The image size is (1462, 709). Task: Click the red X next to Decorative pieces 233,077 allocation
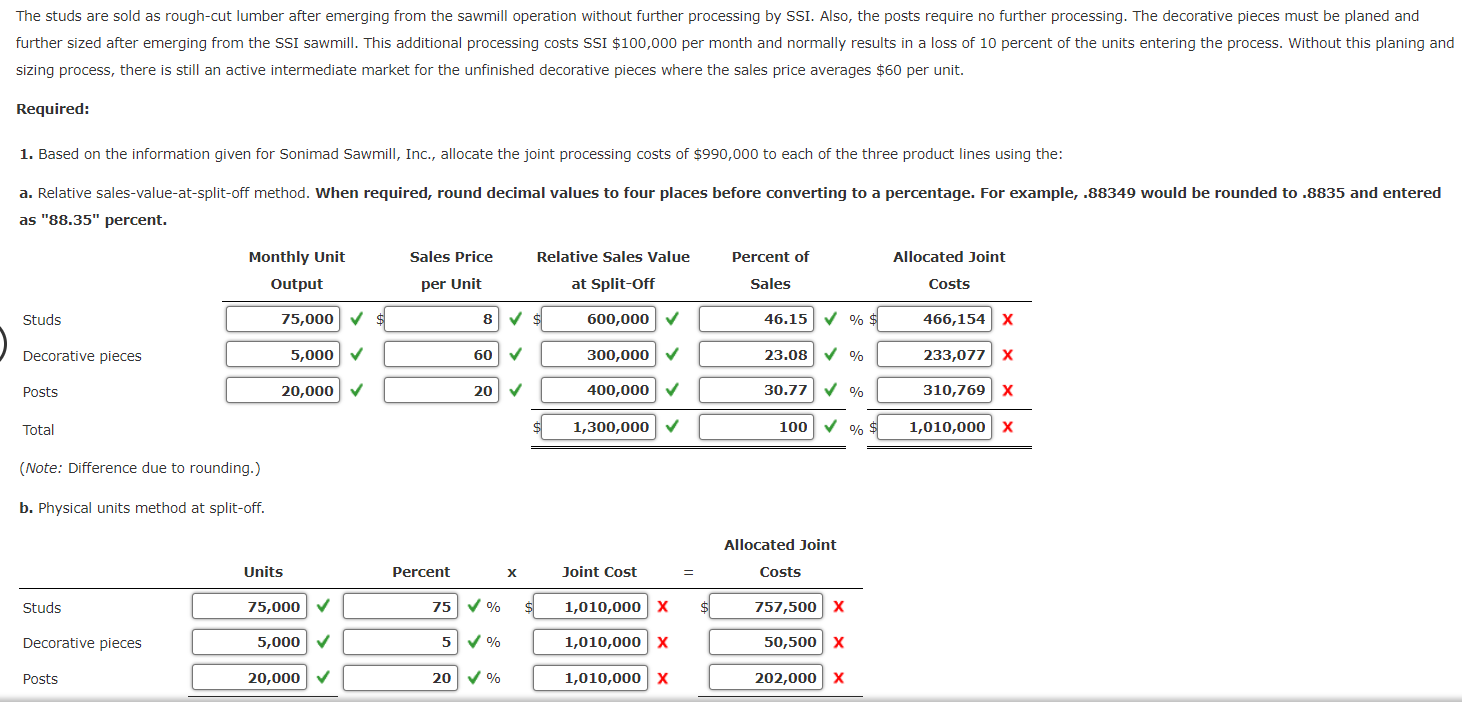(1007, 355)
